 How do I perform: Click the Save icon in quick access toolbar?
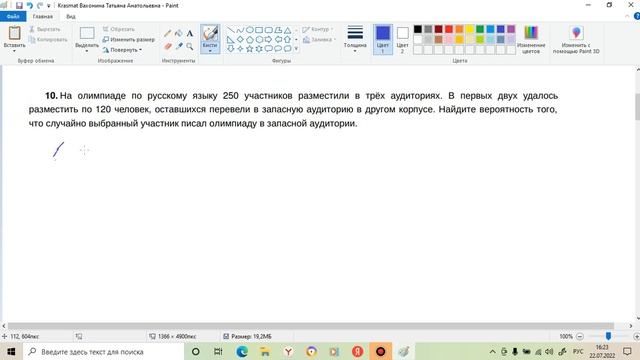(x=19, y=5)
